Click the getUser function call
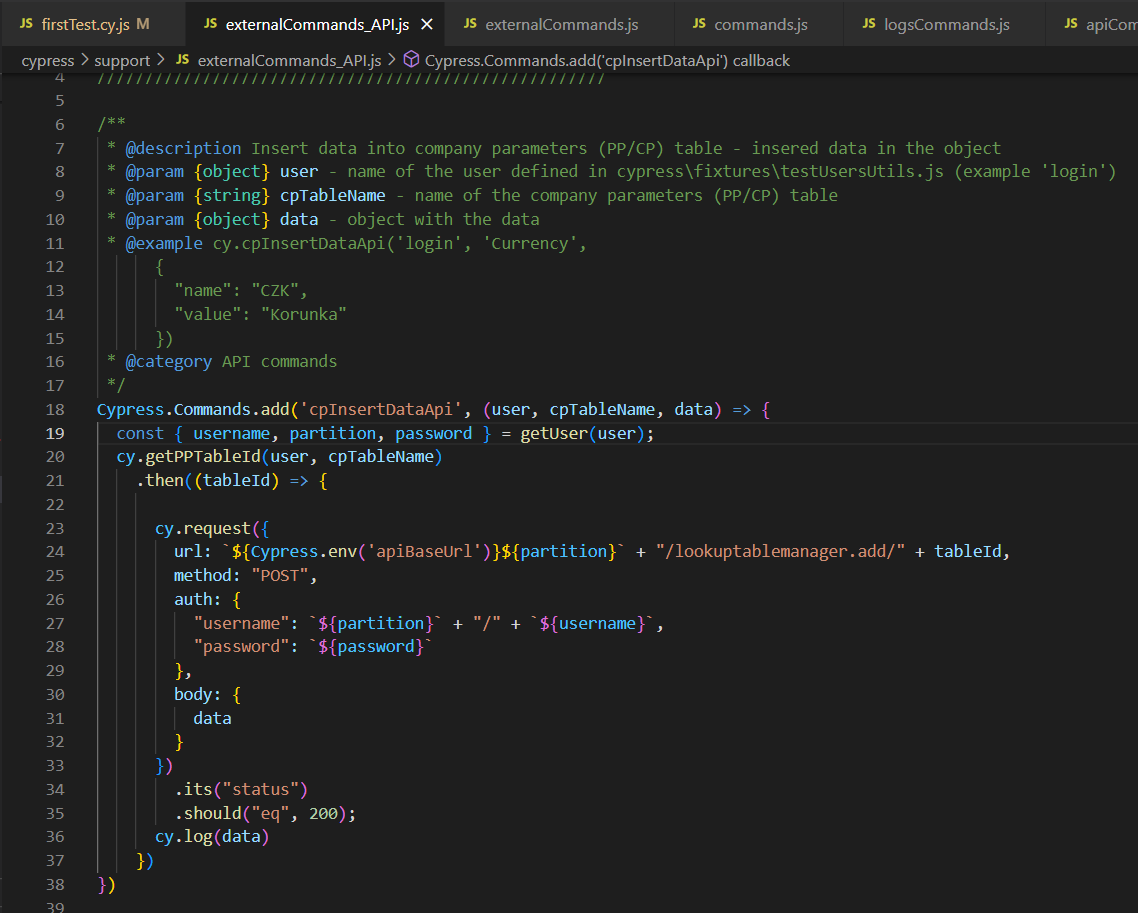 (557, 433)
